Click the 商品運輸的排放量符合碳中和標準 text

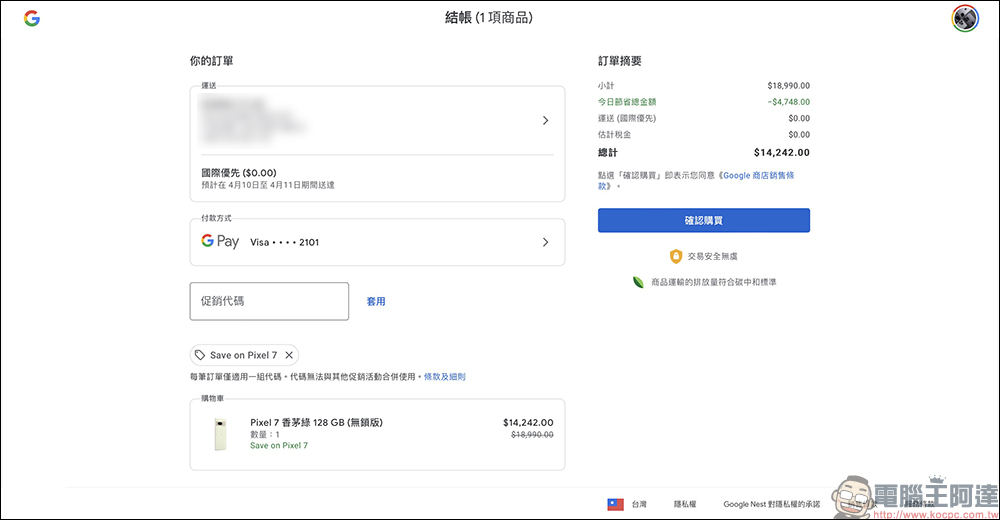pyautogui.click(x=714, y=282)
